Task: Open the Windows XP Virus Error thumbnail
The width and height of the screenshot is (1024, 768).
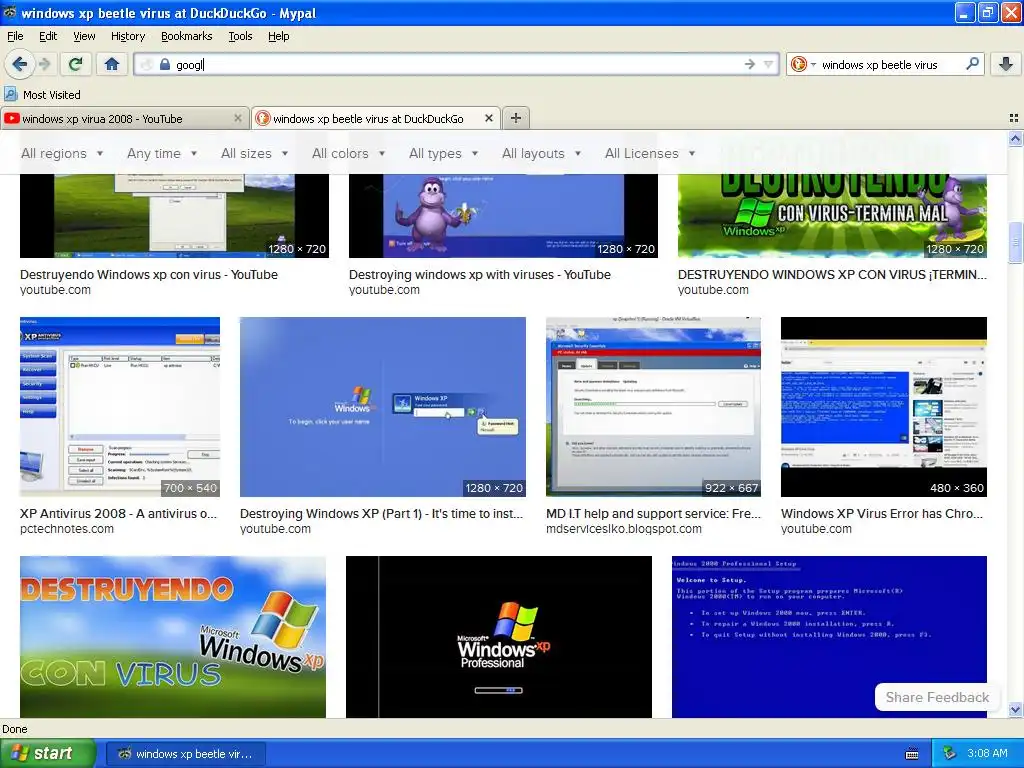Action: pos(884,407)
